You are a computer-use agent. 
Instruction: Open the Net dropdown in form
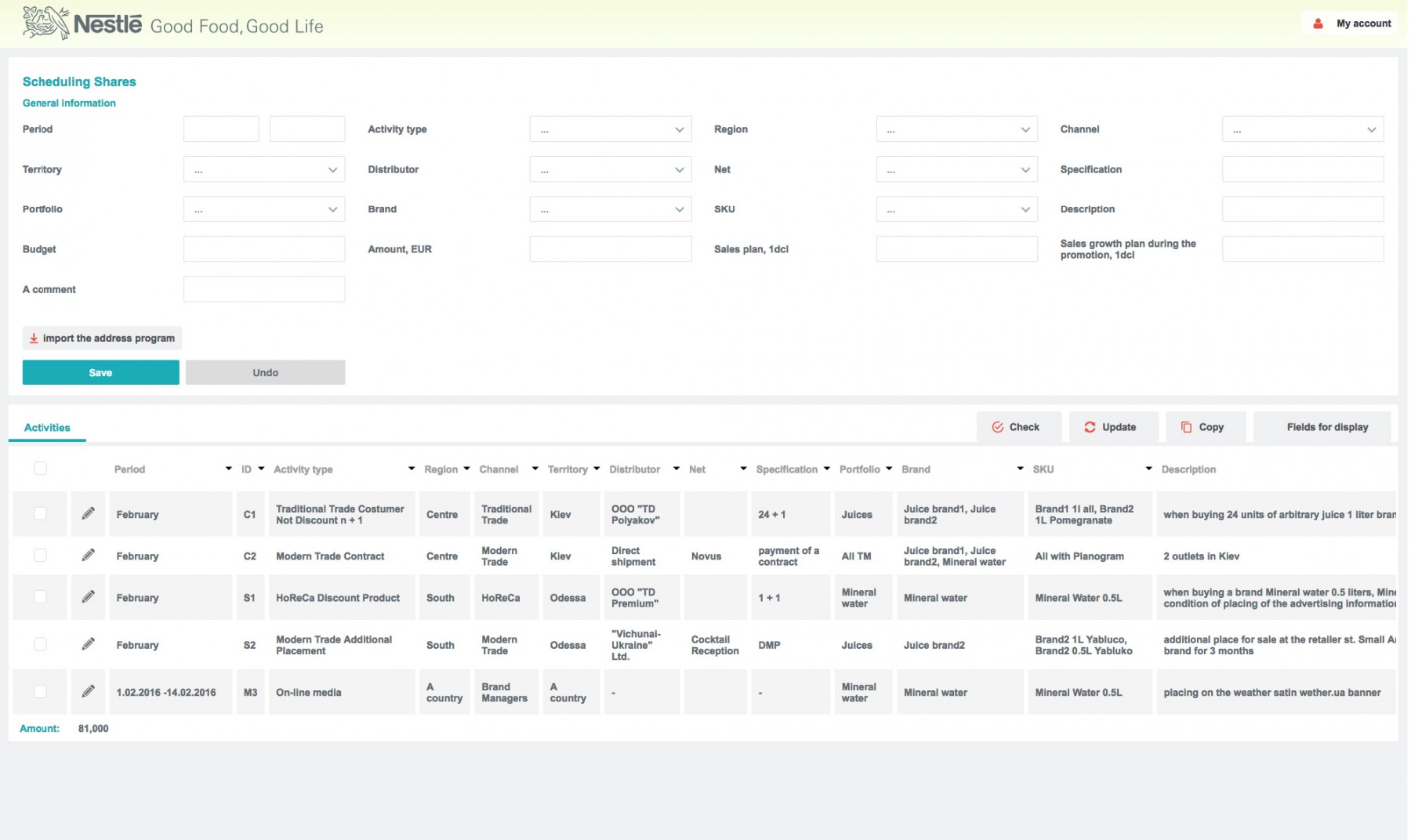pos(957,169)
